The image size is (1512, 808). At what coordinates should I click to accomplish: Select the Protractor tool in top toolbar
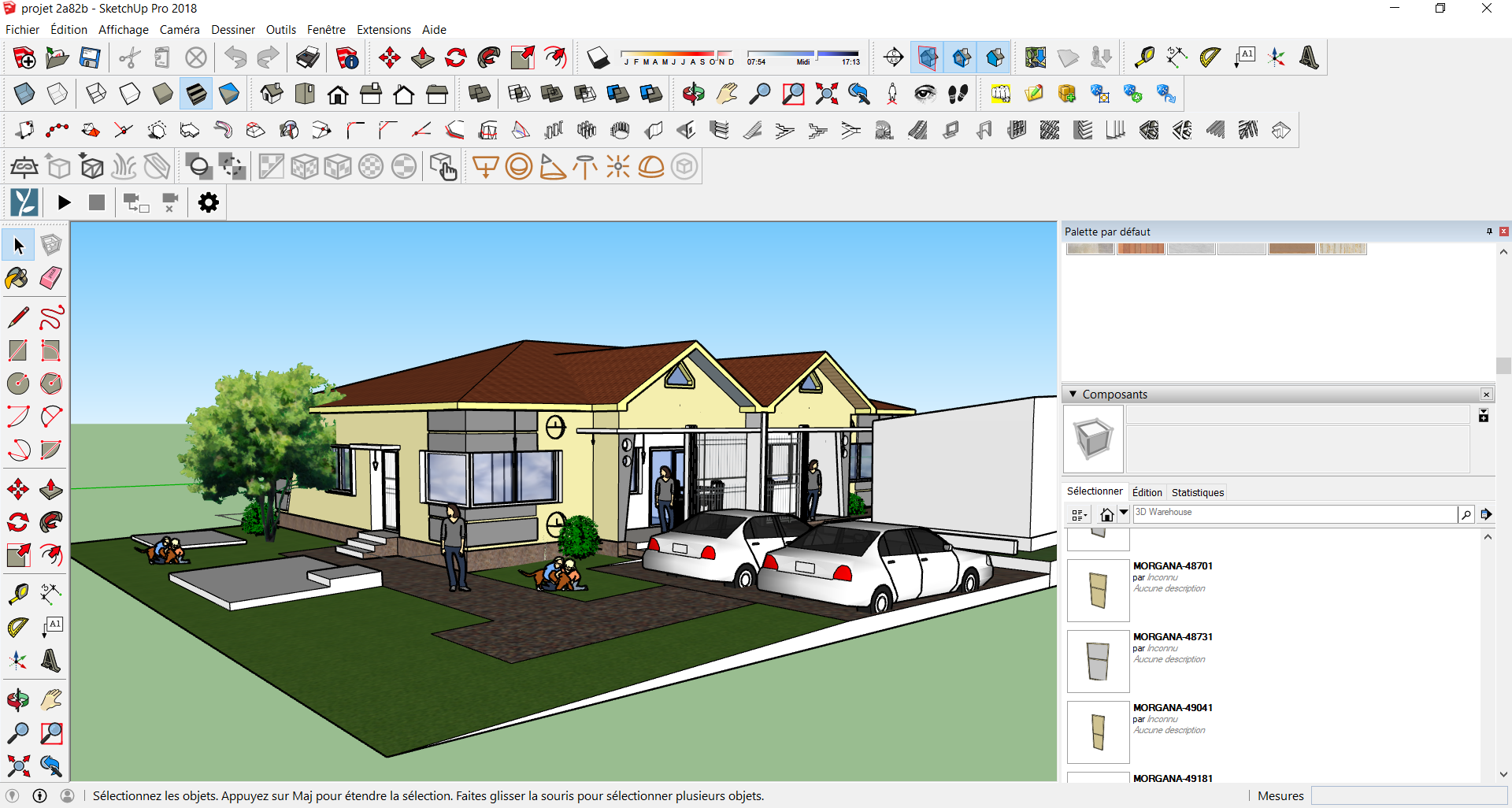1210,57
